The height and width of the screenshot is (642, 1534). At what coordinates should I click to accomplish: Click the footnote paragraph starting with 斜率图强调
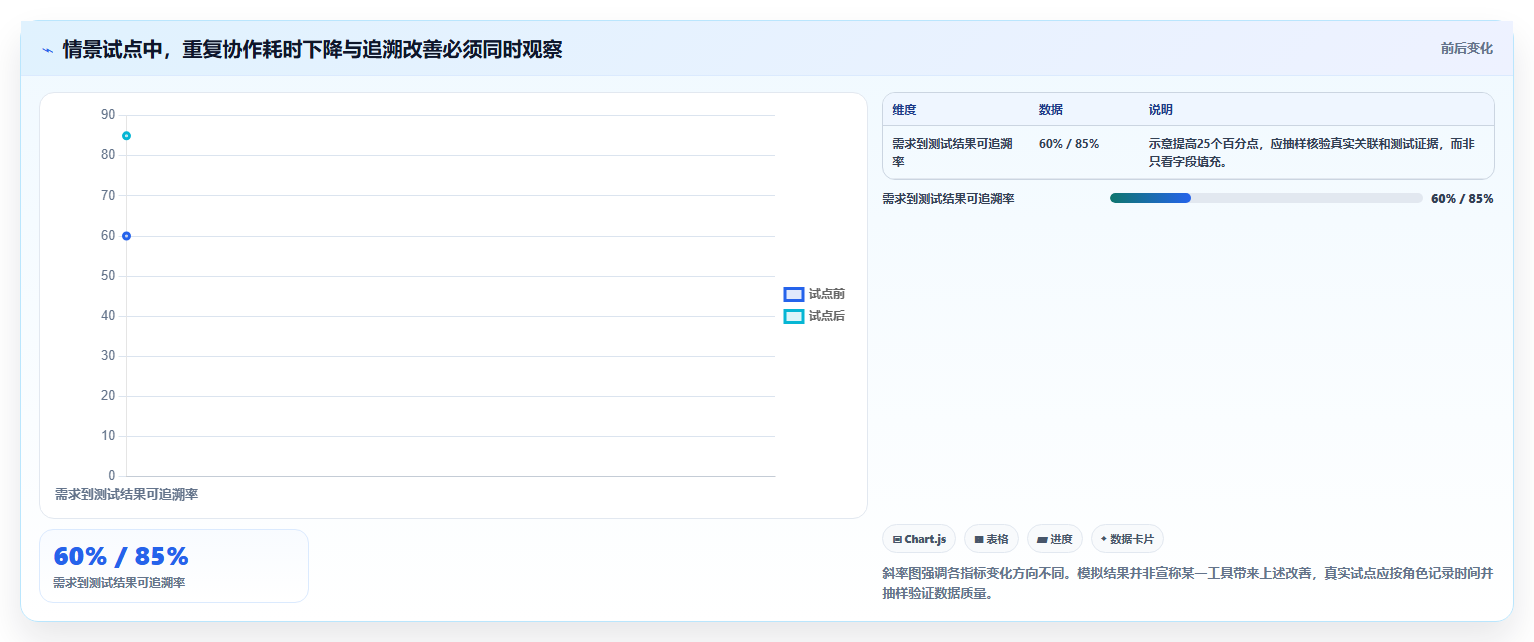pos(1188,583)
